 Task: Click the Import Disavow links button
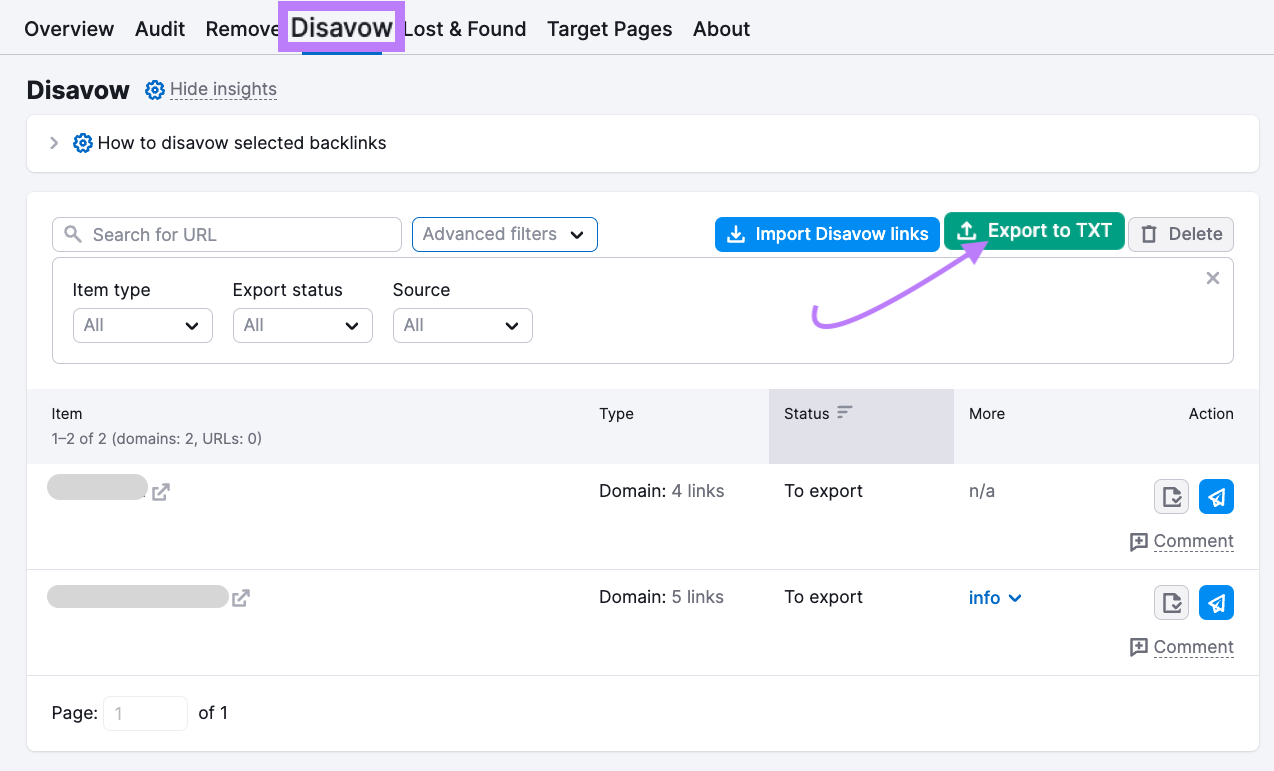(827, 234)
